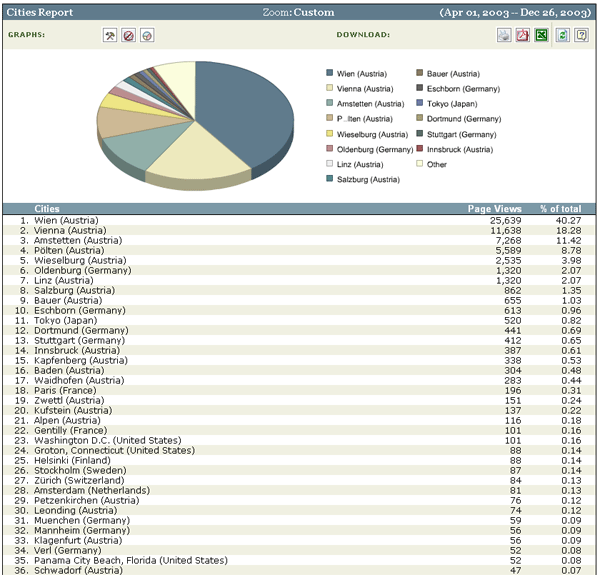The height and width of the screenshot is (575, 600).
Task: Download the report as PDF
Action: point(523,35)
